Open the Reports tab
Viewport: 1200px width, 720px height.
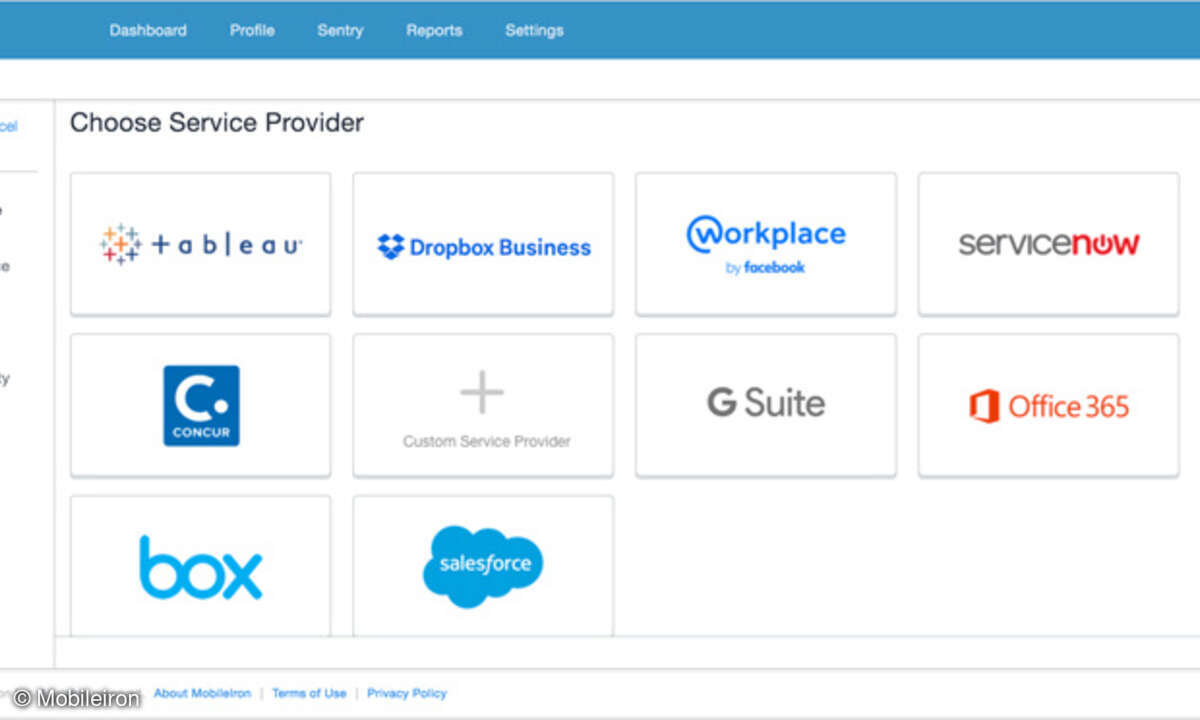(434, 30)
